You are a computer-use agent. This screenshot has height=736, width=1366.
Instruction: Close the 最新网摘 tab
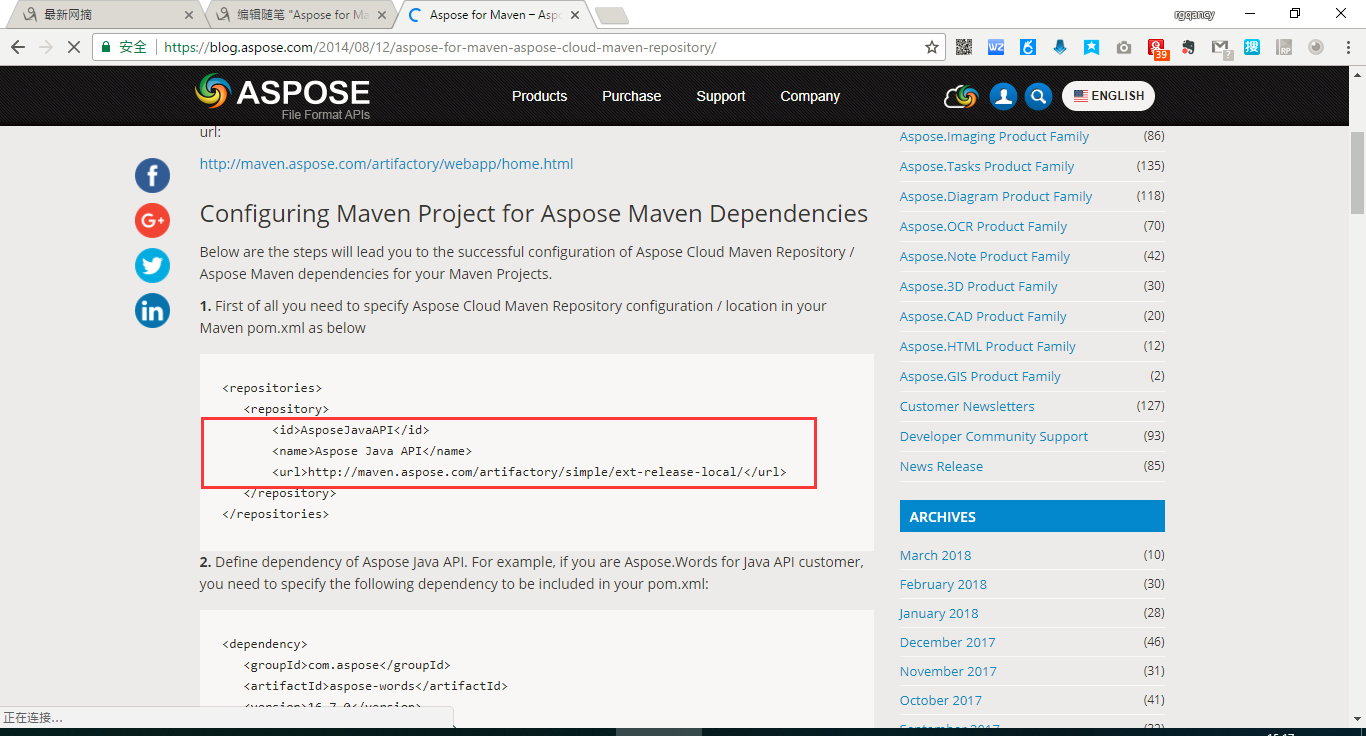point(190,15)
